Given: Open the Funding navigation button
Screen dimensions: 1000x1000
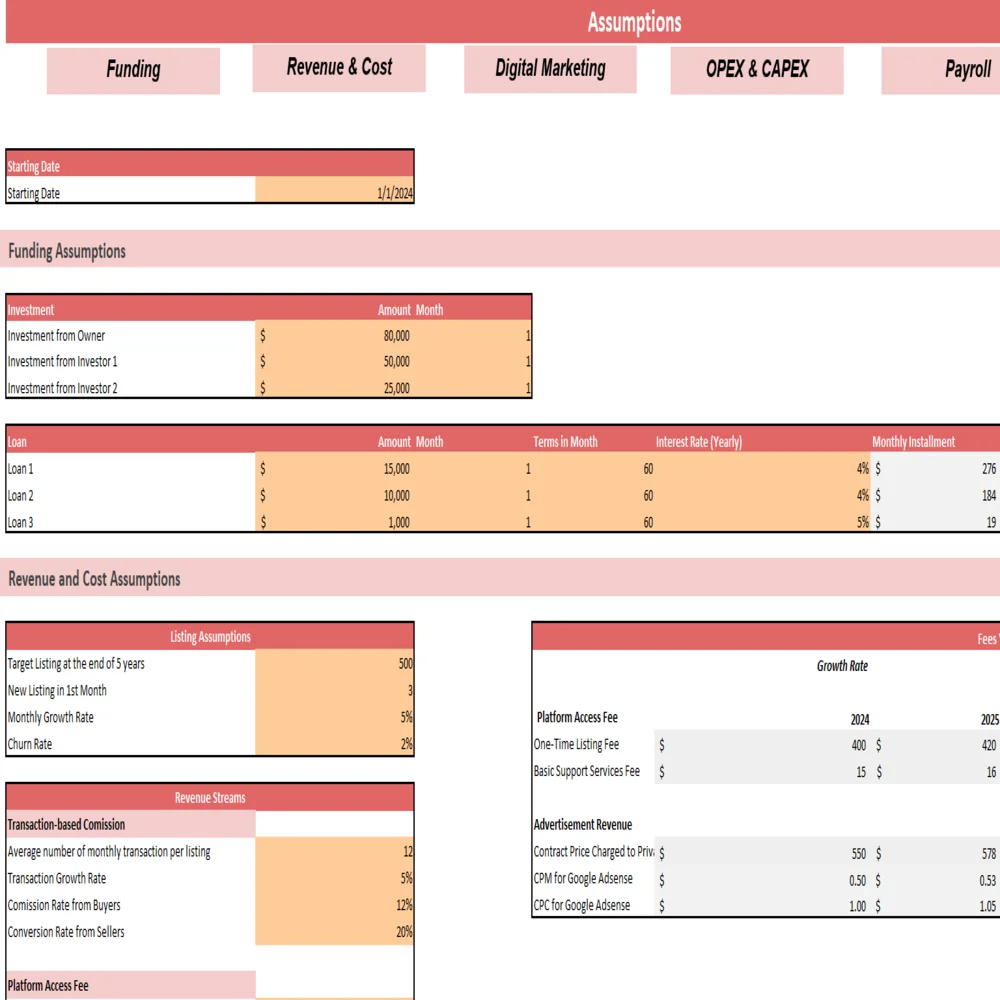Looking at the screenshot, I should click(x=133, y=70).
